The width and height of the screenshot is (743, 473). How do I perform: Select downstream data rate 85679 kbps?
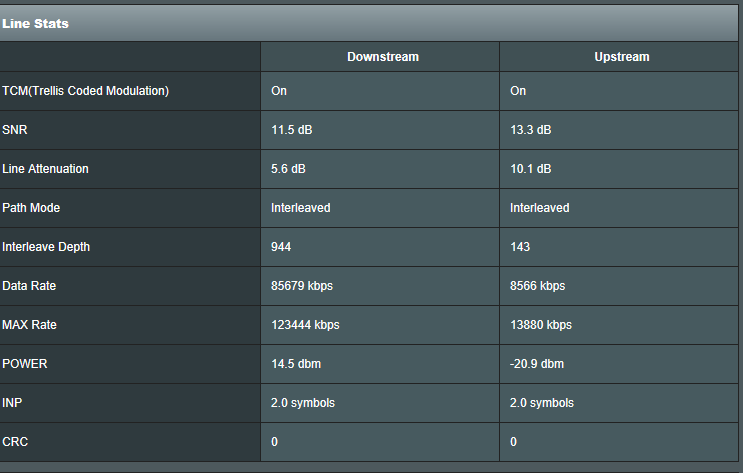(302, 286)
